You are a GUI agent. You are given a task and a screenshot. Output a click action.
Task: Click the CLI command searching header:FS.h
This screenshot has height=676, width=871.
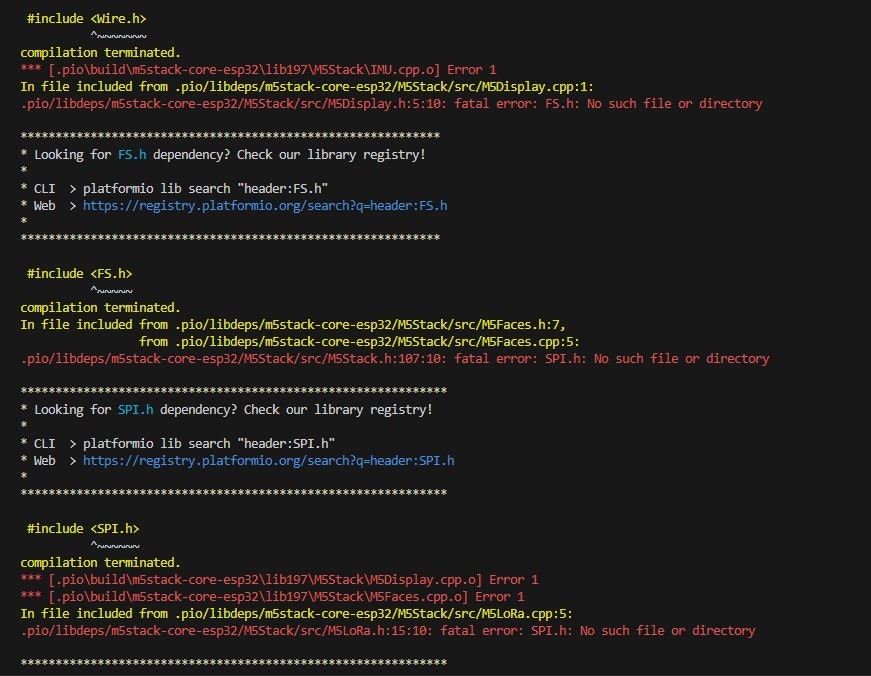[206, 189]
